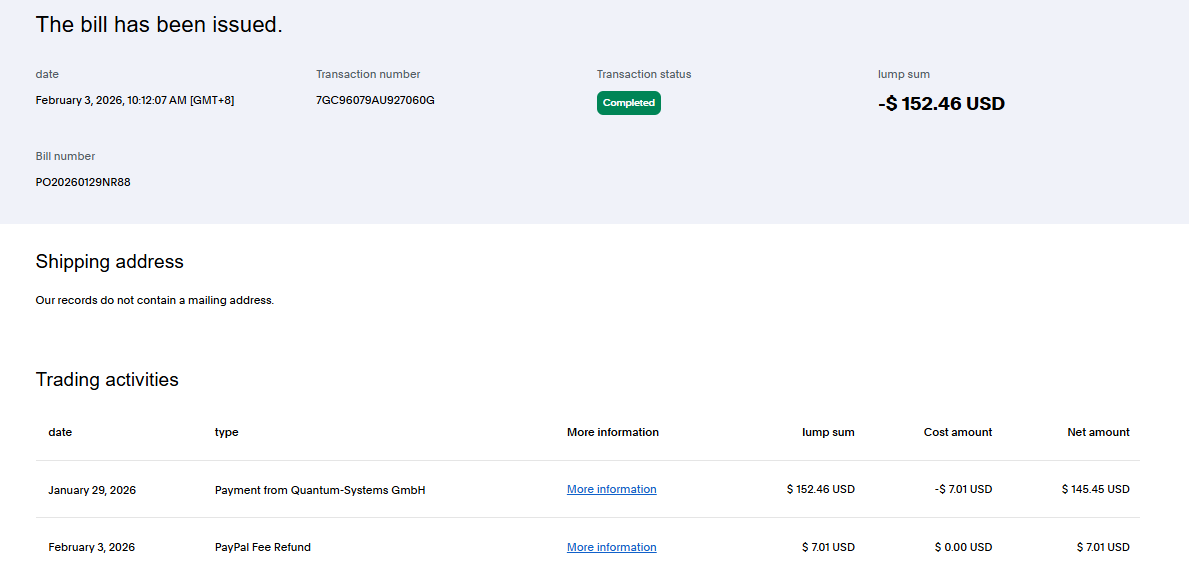The image size is (1189, 570).
Task: Click the -$152.46 USD total amount
Action: click(941, 103)
